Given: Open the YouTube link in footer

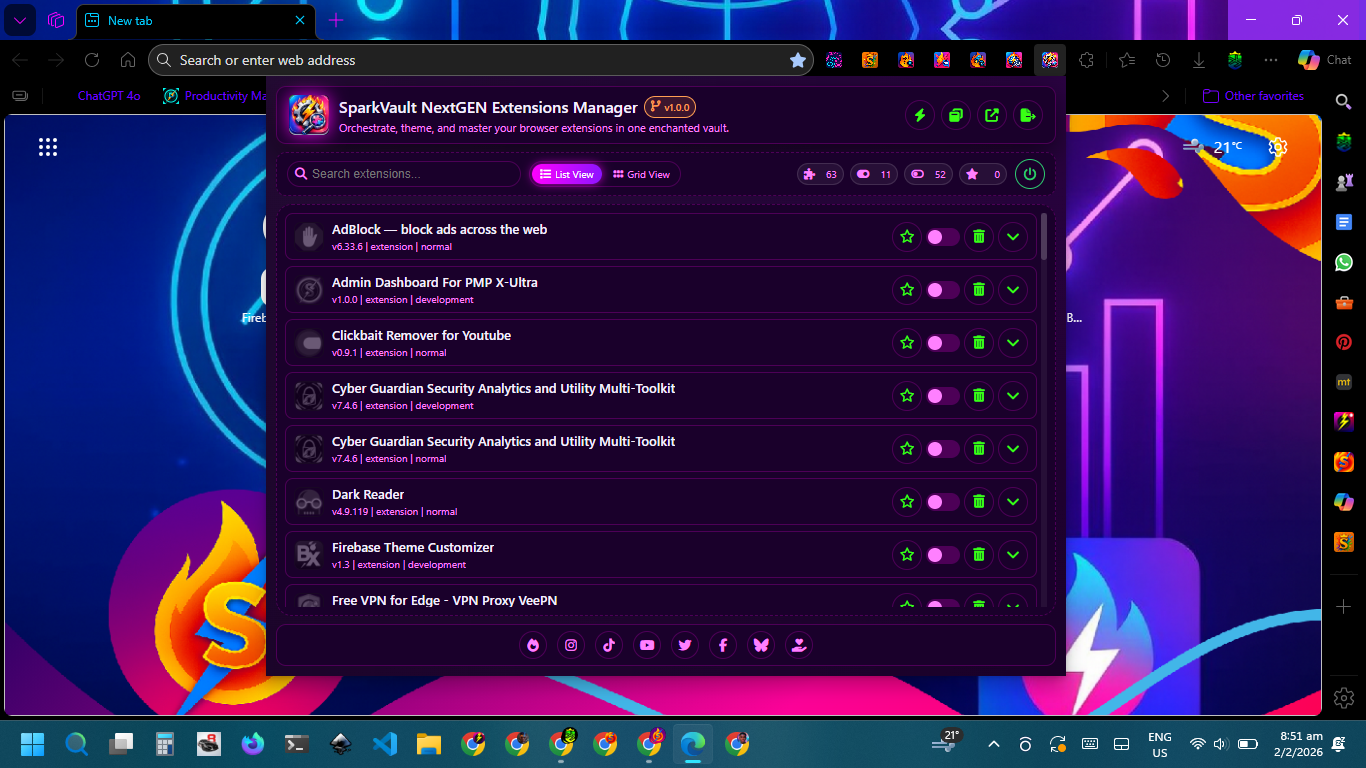Looking at the screenshot, I should 647,645.
